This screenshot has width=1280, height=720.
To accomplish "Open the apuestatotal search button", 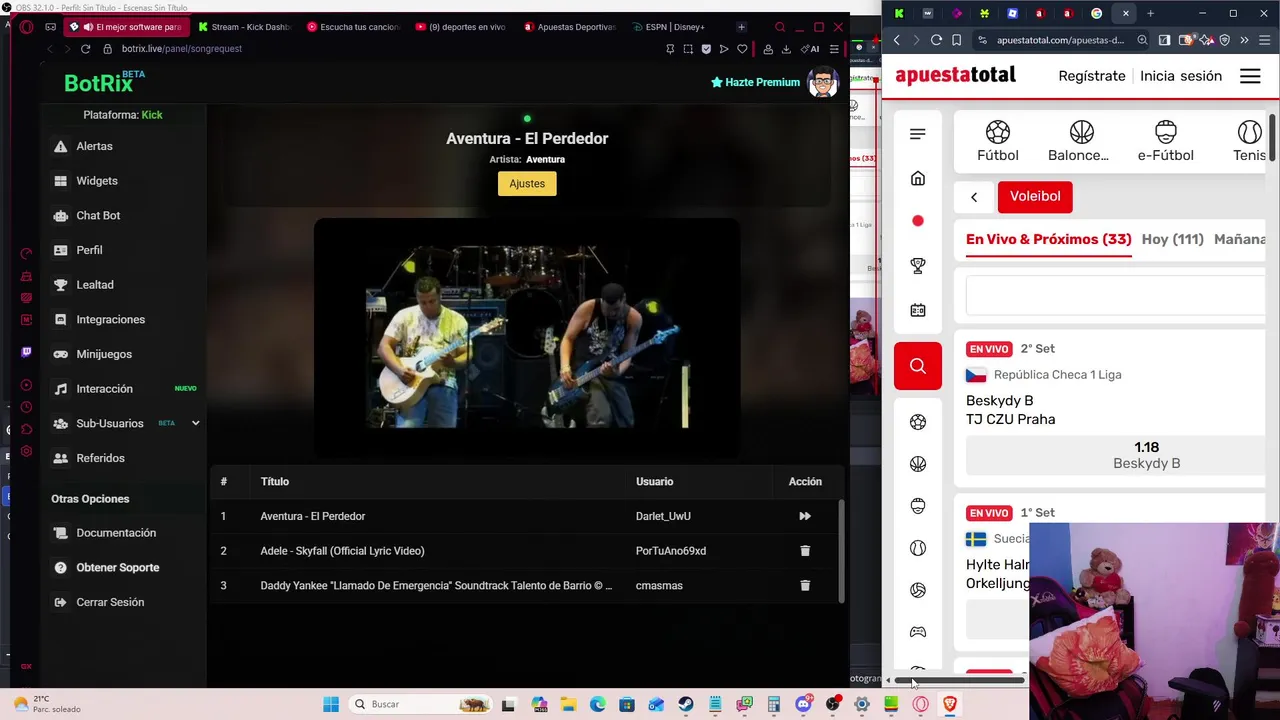I will (x=918, y=366).
